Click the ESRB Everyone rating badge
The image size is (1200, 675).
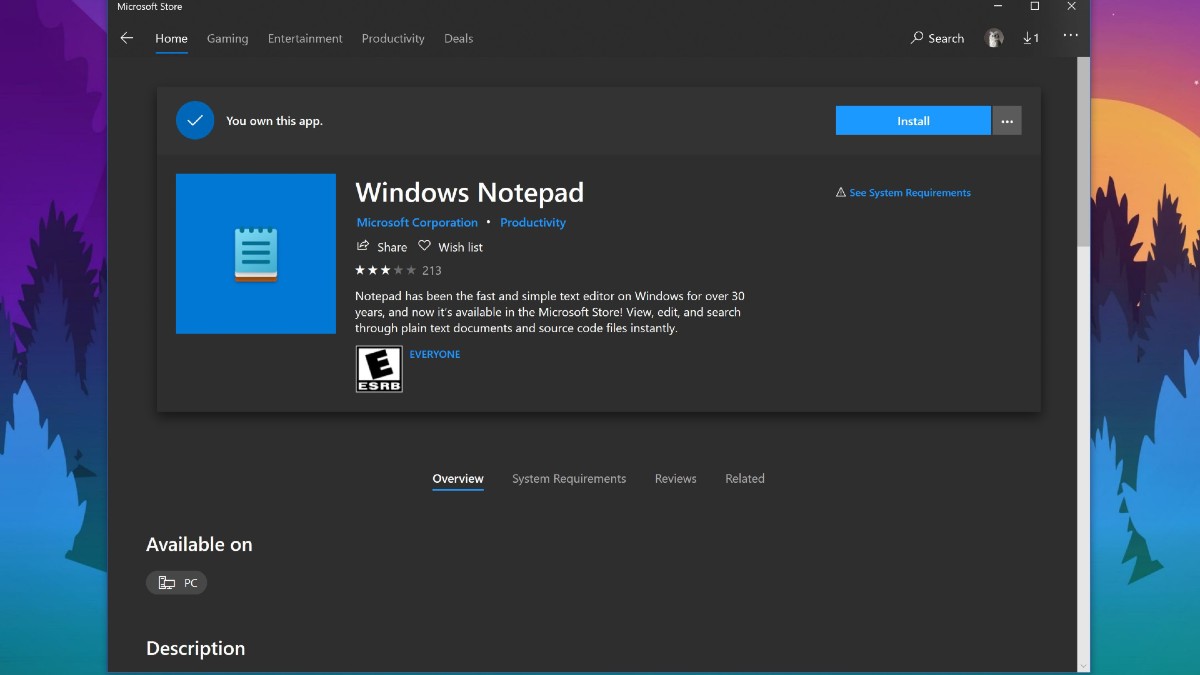[379, 369]
